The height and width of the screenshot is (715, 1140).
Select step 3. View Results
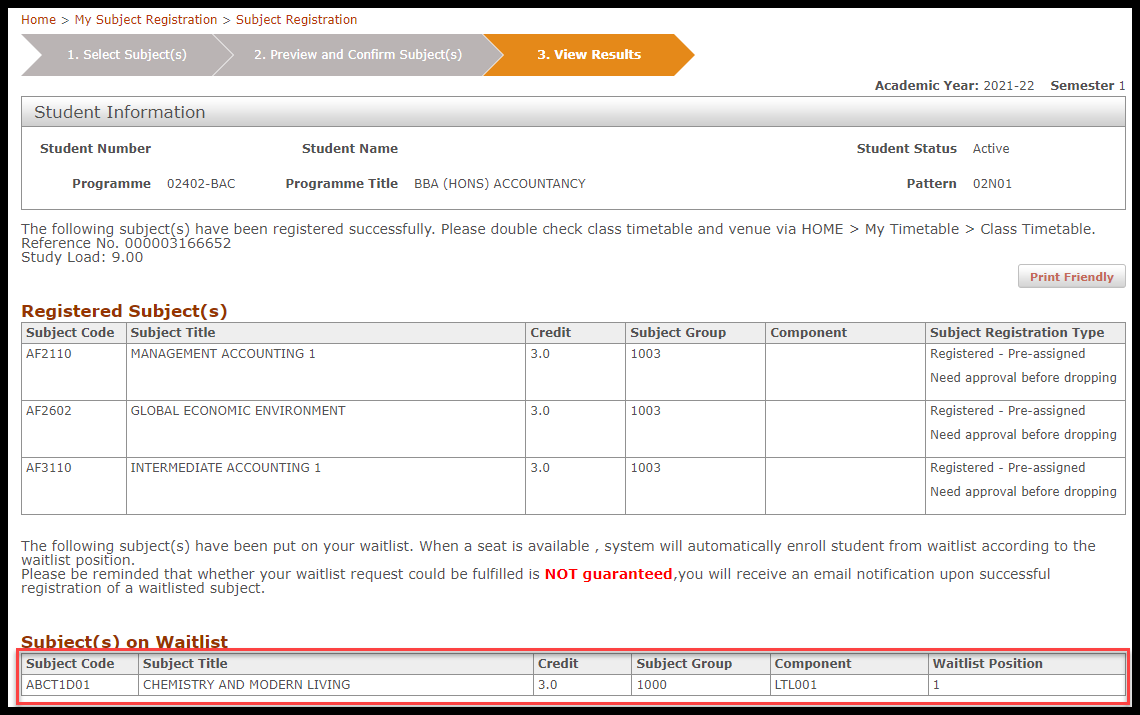[x=589, y=55]
